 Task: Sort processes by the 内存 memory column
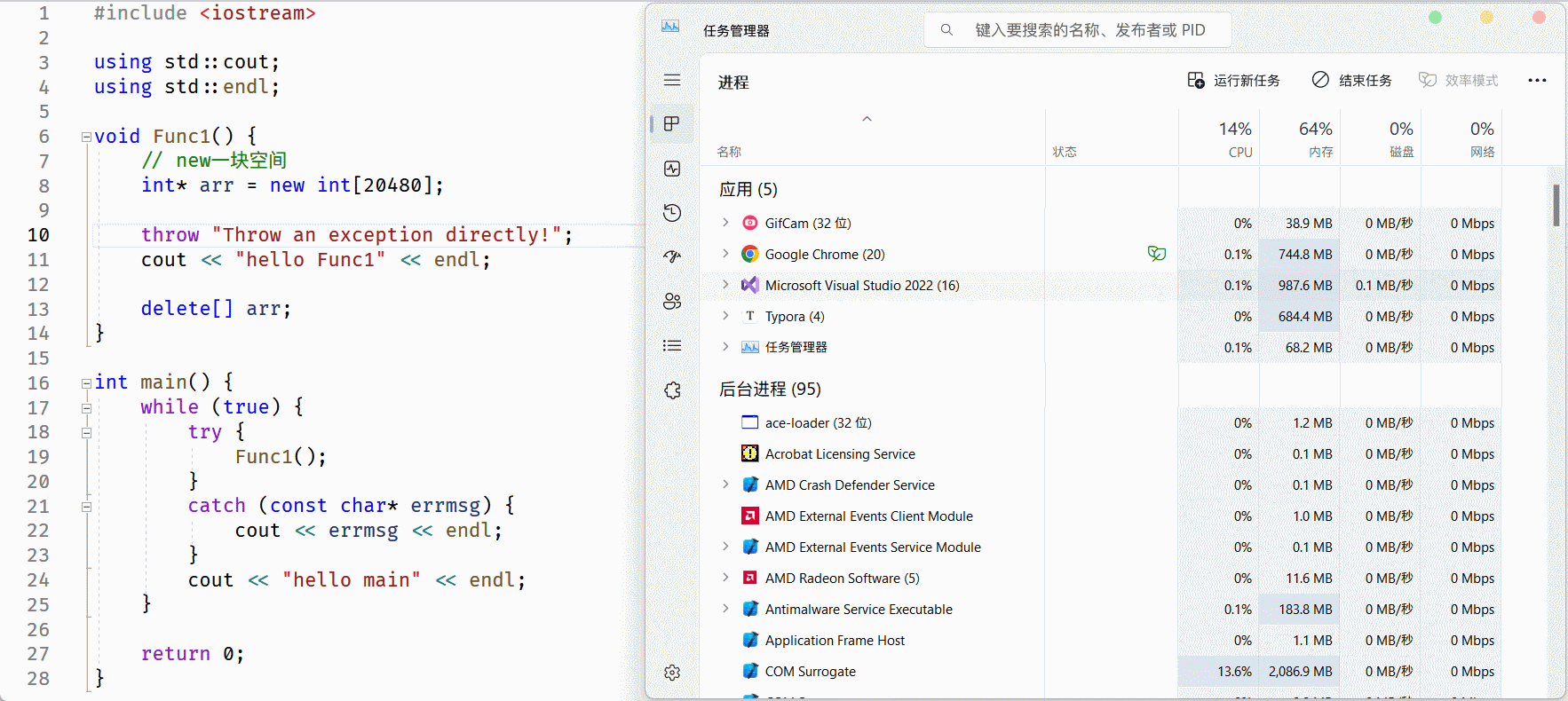click(1300, 139)
